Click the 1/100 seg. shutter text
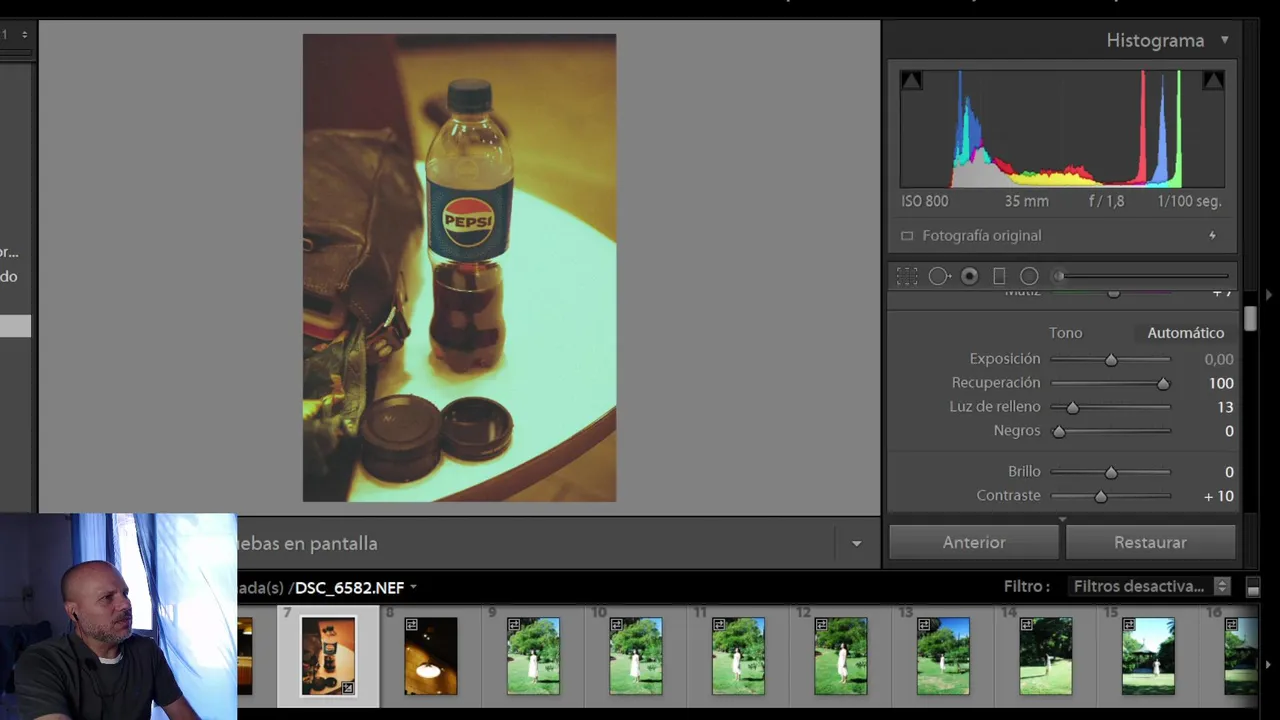This screenshot has height=720, width=1280. [x=1189, y=201]
